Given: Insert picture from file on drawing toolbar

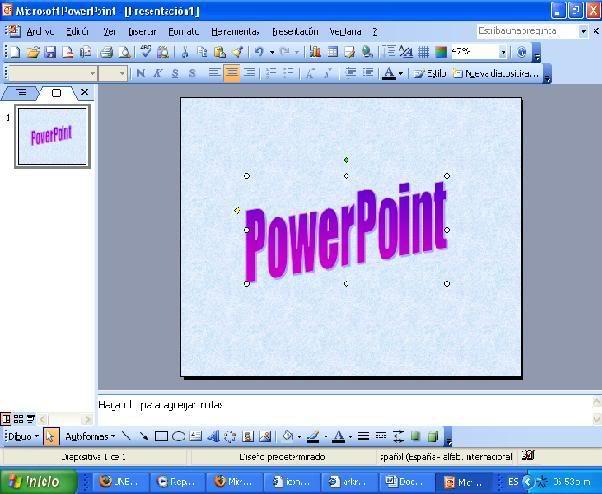Looking at the screenshot, I should pyautogui.click(x=265, y=436).
